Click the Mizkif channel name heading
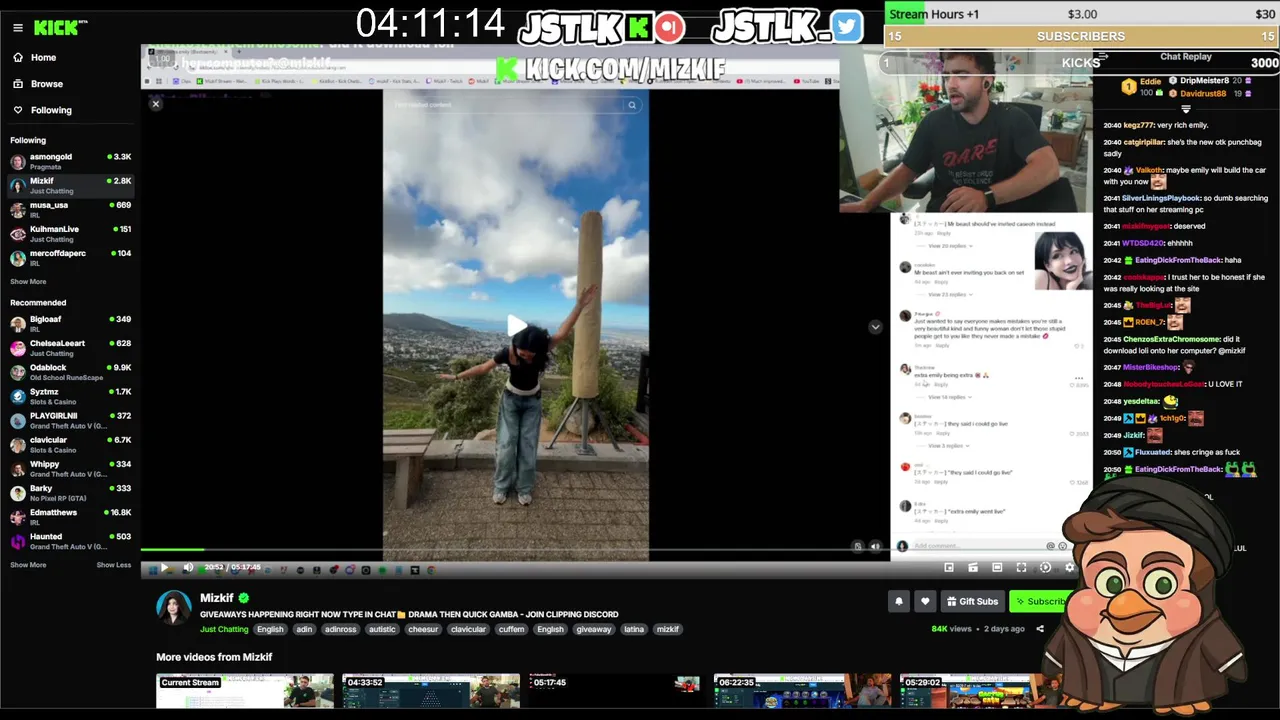 (x=217, y=598)
